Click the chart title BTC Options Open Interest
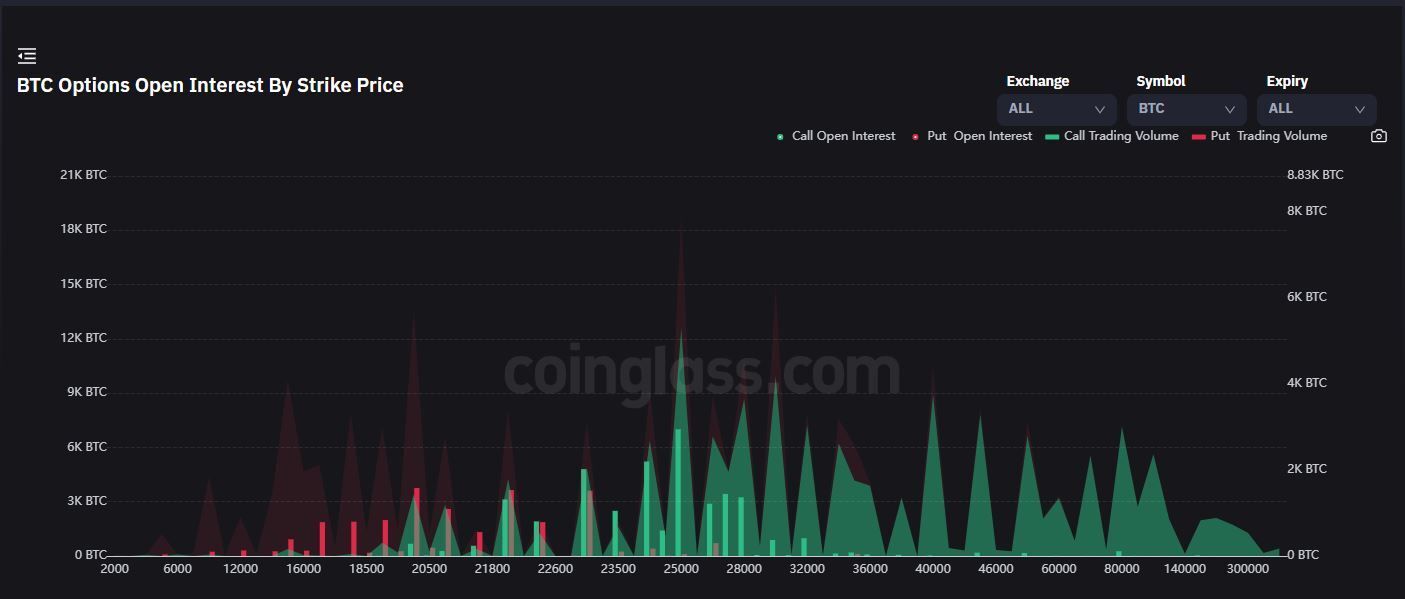Image resolution: width=1405 pixels, height=599 pixels. pyautogui.click(x=210, y=85)
